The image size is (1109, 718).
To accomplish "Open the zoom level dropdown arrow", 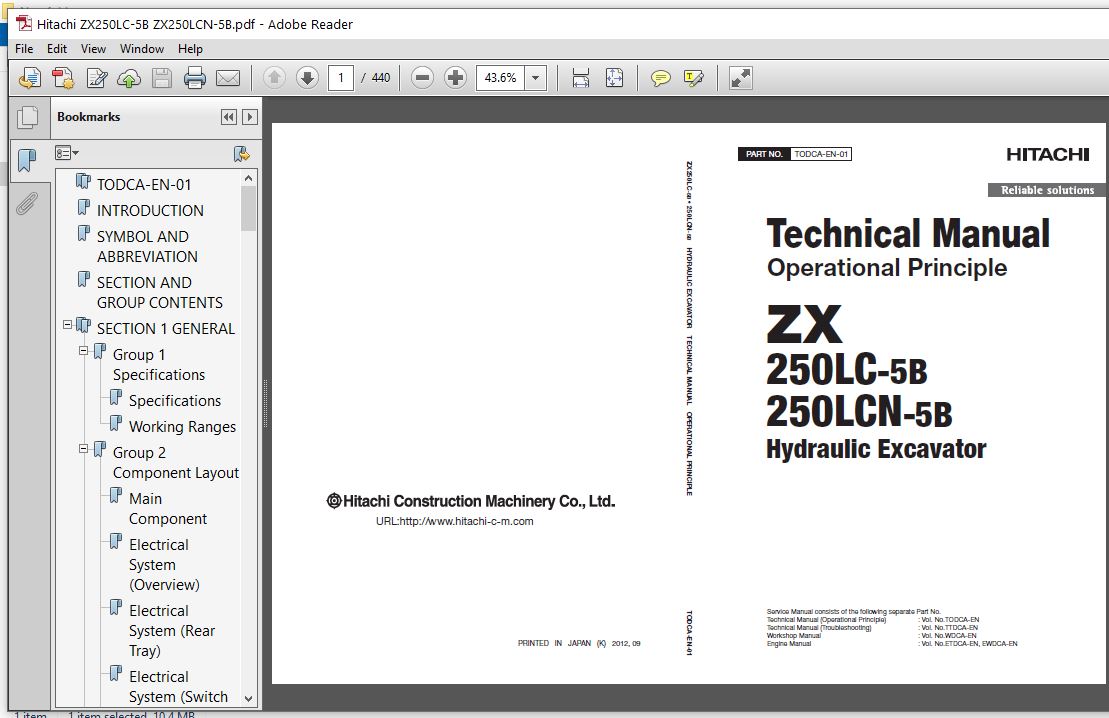I will click(x=536, y=78).
